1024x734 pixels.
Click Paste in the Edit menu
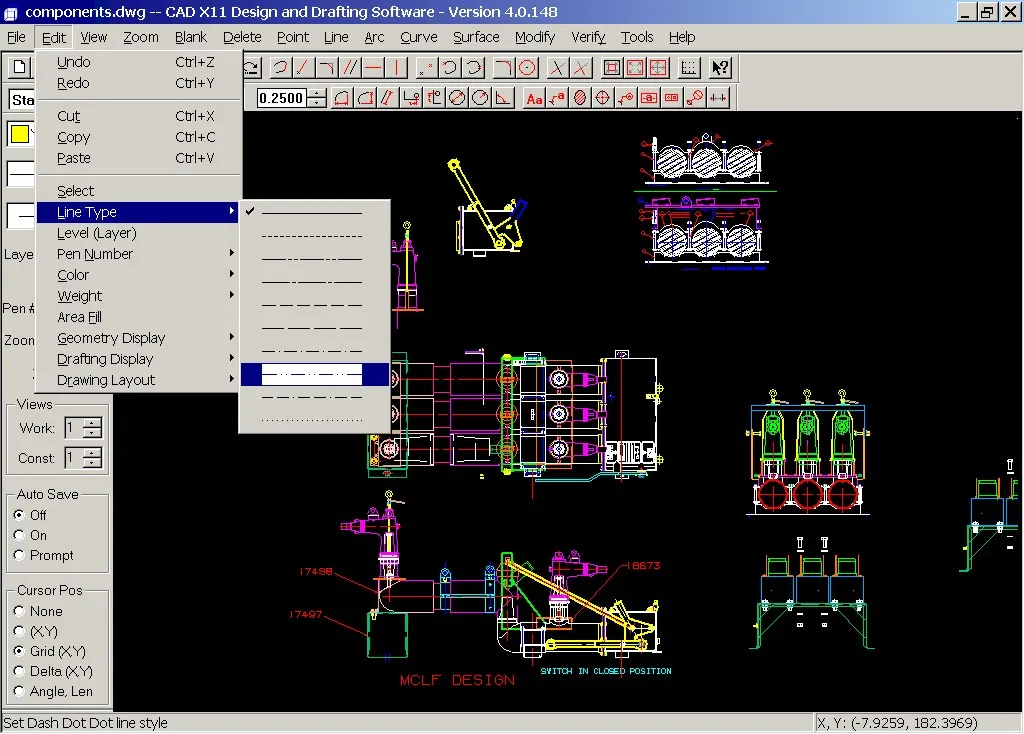tap(72, 157)
